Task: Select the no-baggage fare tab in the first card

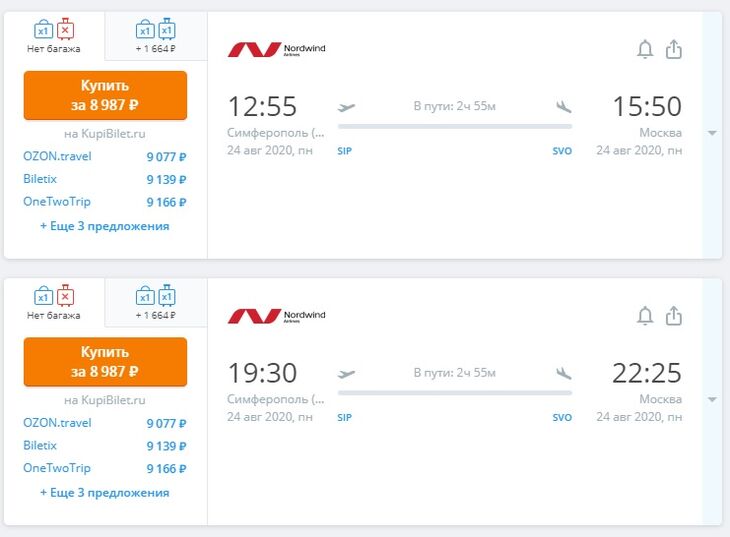Action: click(54, 36)
